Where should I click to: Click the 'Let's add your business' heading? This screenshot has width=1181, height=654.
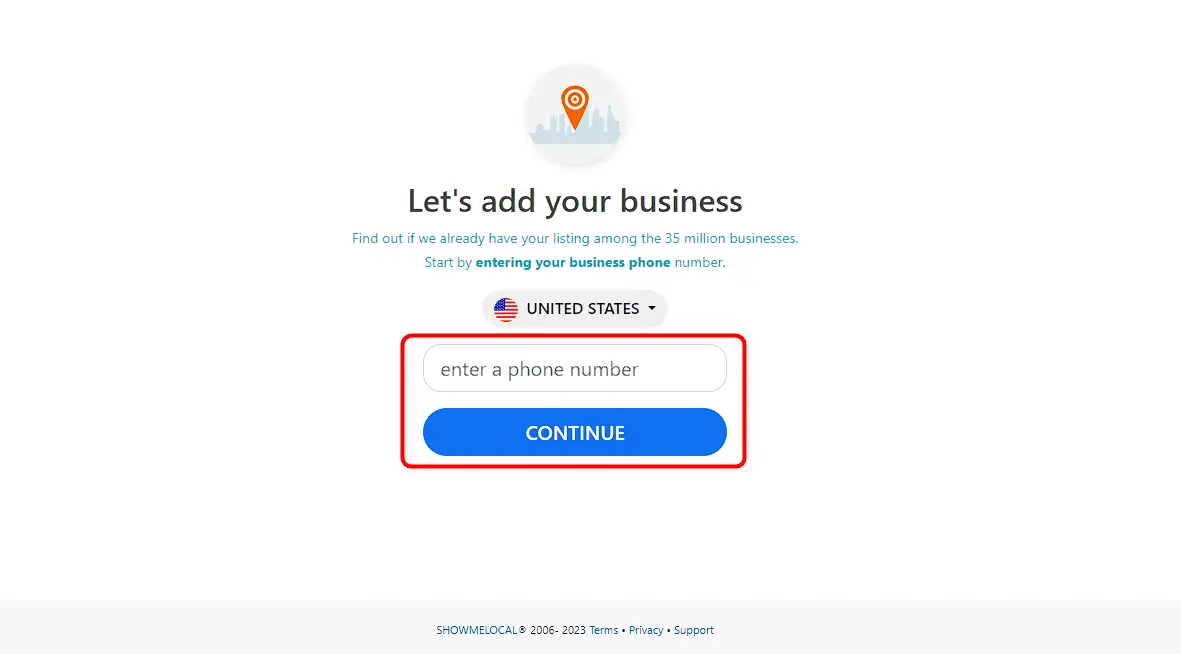pyautogui.click(x=575, y=201)
